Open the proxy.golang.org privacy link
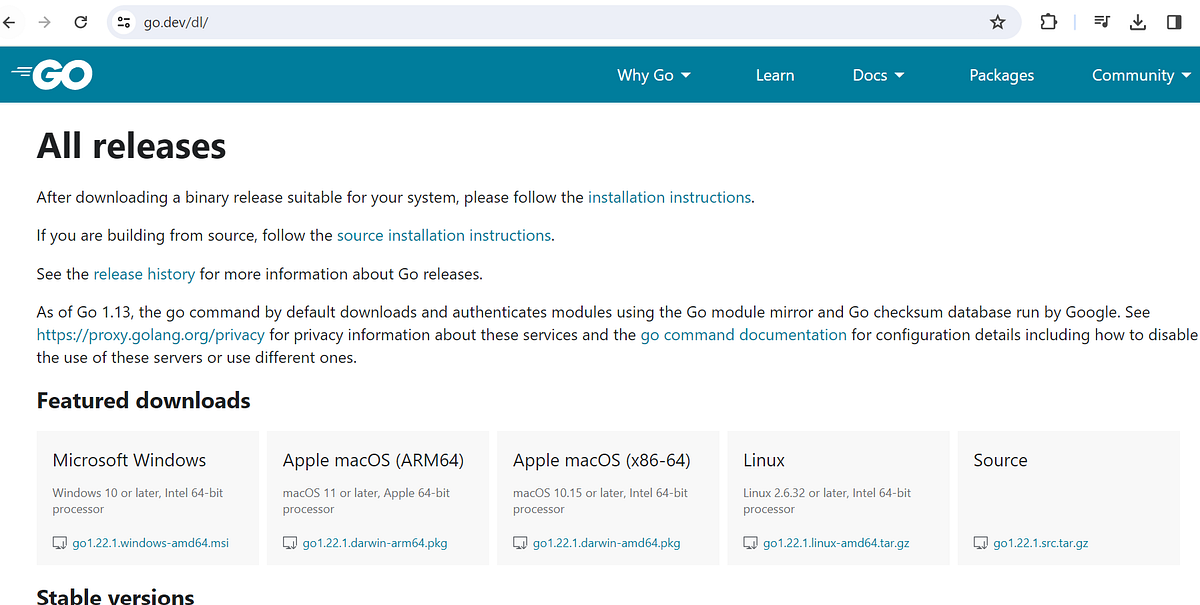1200x605 pixels. click(150, 334)
